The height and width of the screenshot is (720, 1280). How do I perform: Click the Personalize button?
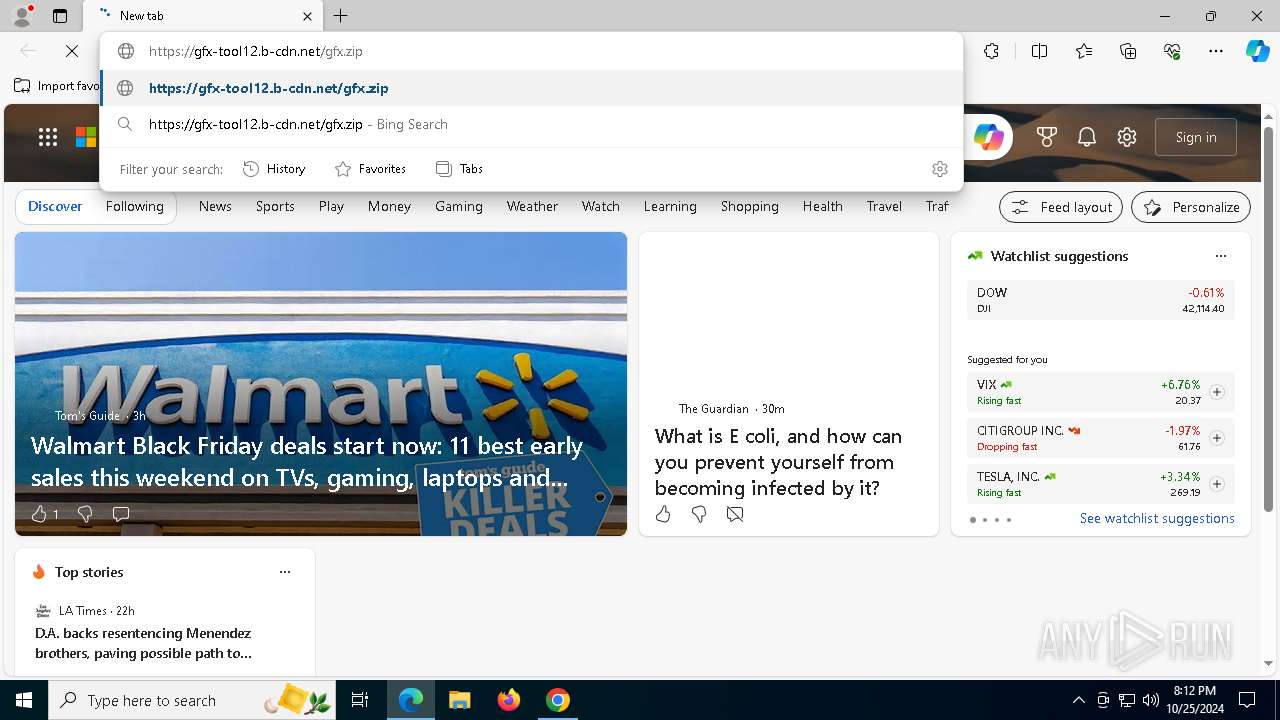point(1191,207)
